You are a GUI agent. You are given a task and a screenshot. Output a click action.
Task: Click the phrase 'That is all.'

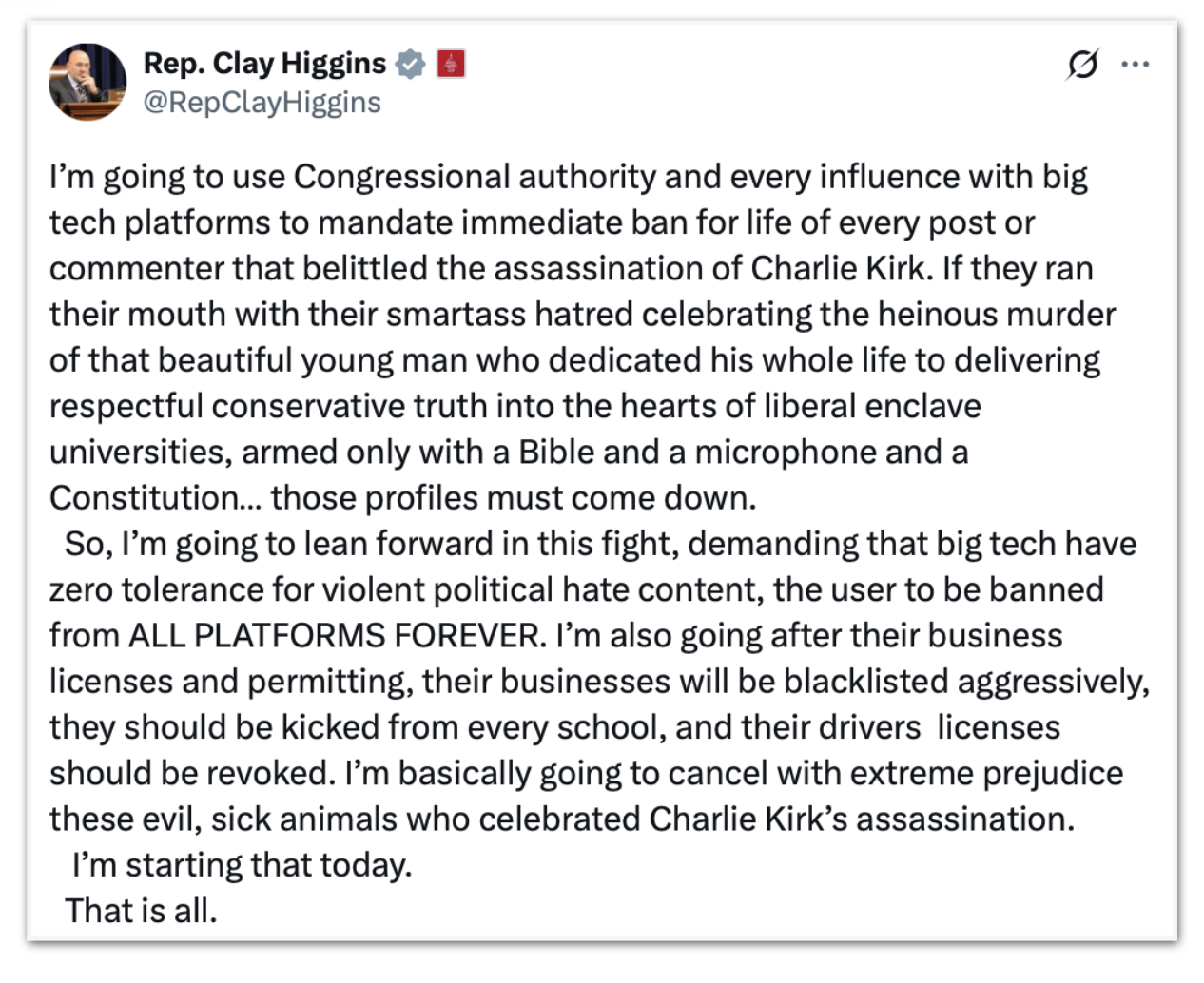click(145, 910)
